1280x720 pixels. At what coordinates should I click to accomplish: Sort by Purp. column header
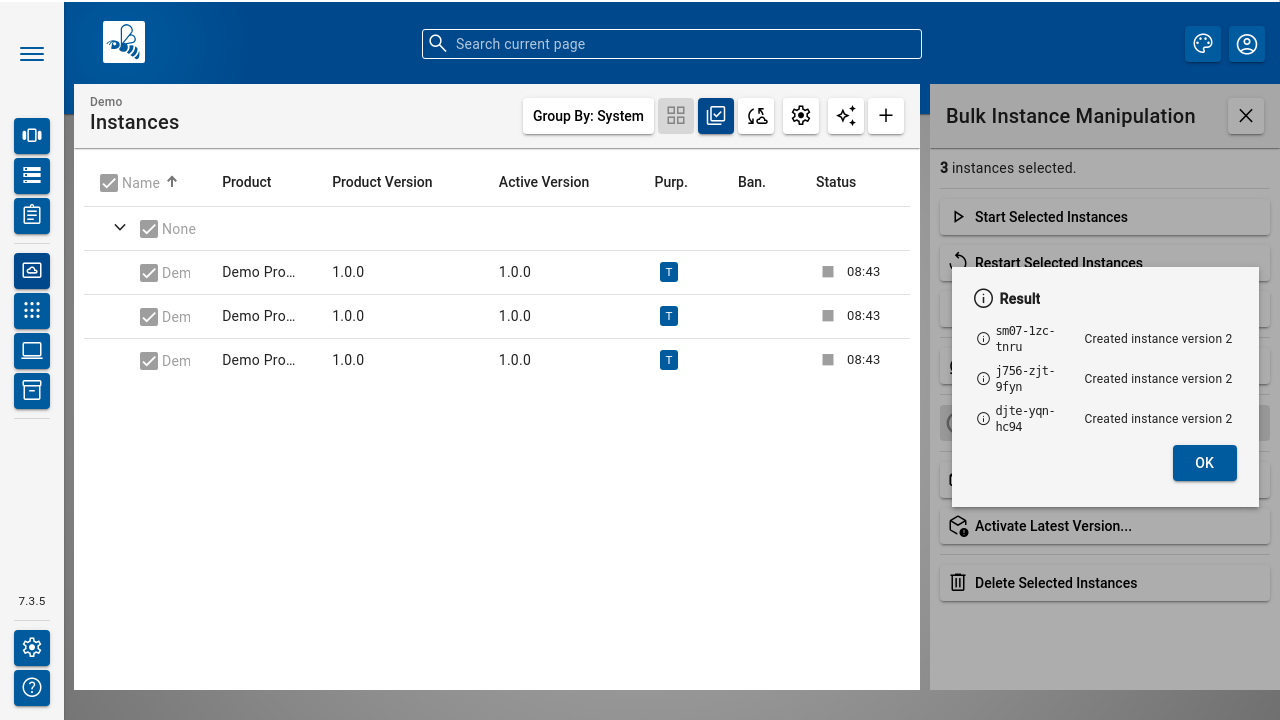pyautogui.click(x=671, y=182)
